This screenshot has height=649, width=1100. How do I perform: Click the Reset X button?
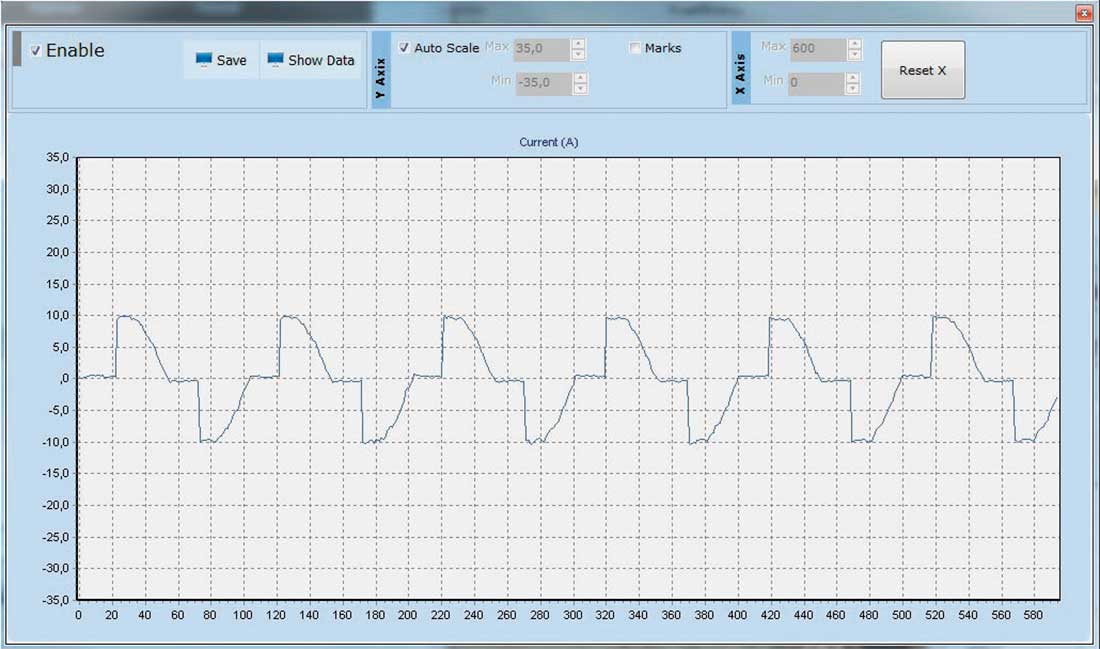923,69
